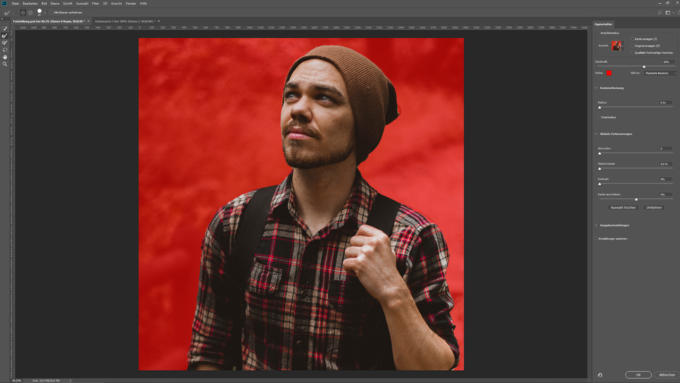The image size is (680, 383).
Task: Collapse the Kantenerkennung section
Action: pyautogui.click(x=597, y=88)
